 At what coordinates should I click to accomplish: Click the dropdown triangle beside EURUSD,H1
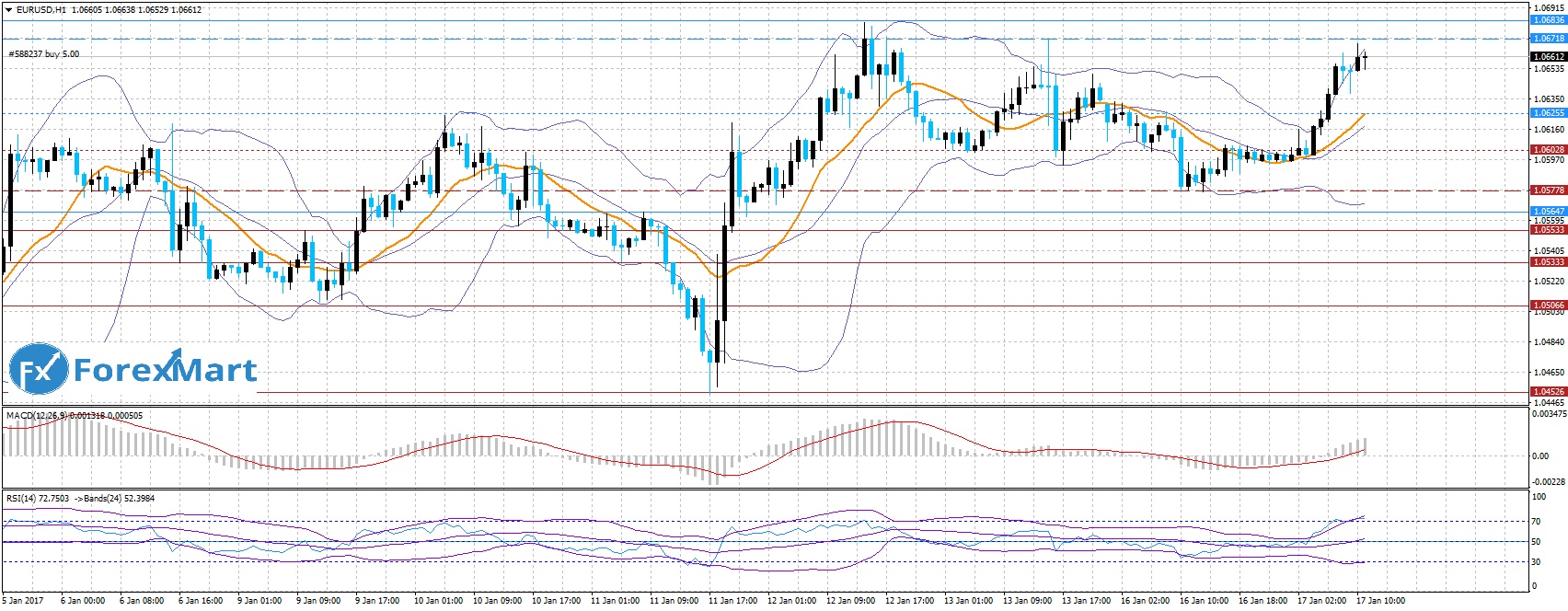[7, 10]
